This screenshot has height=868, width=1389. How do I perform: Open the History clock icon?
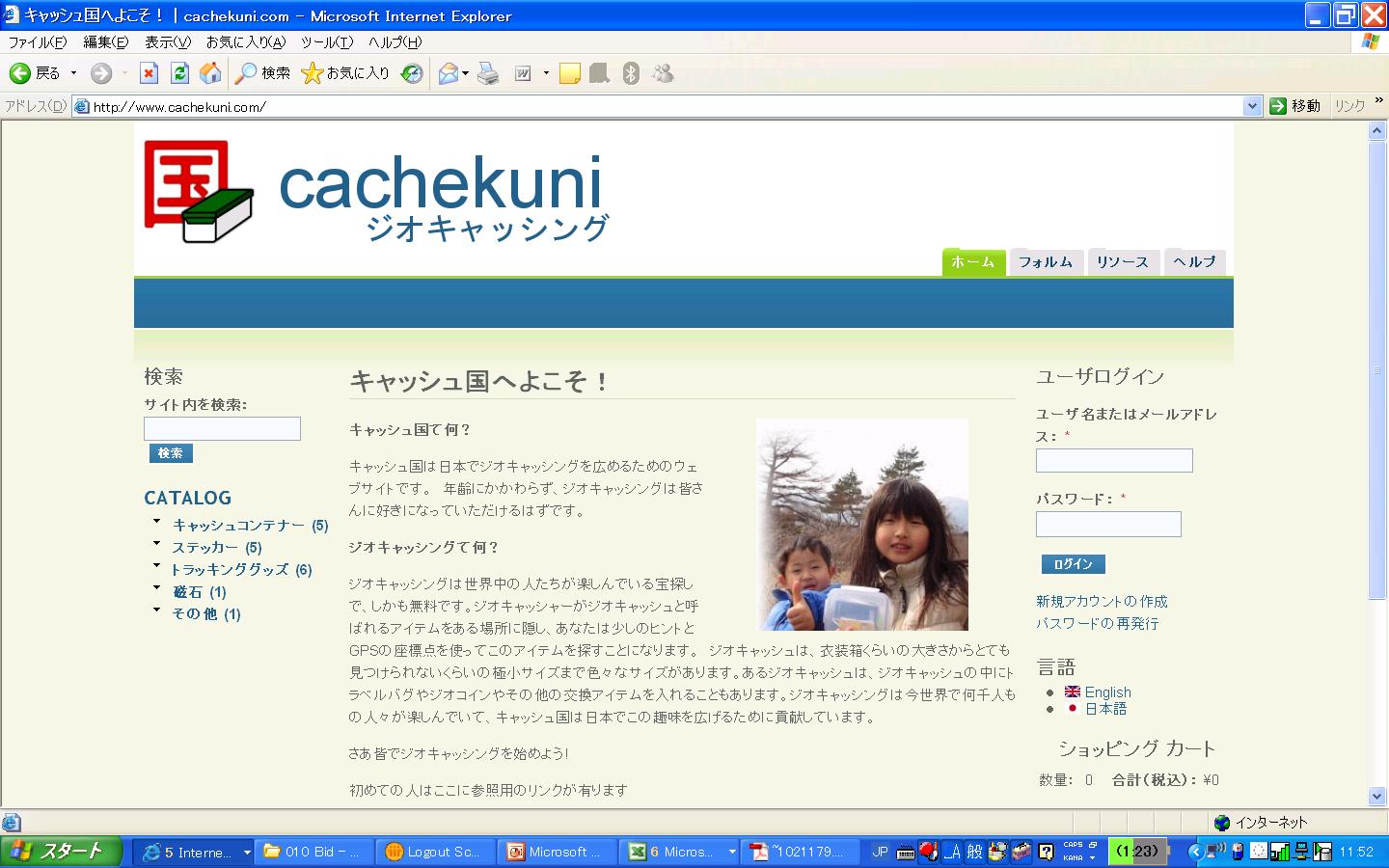click(412, 73)
